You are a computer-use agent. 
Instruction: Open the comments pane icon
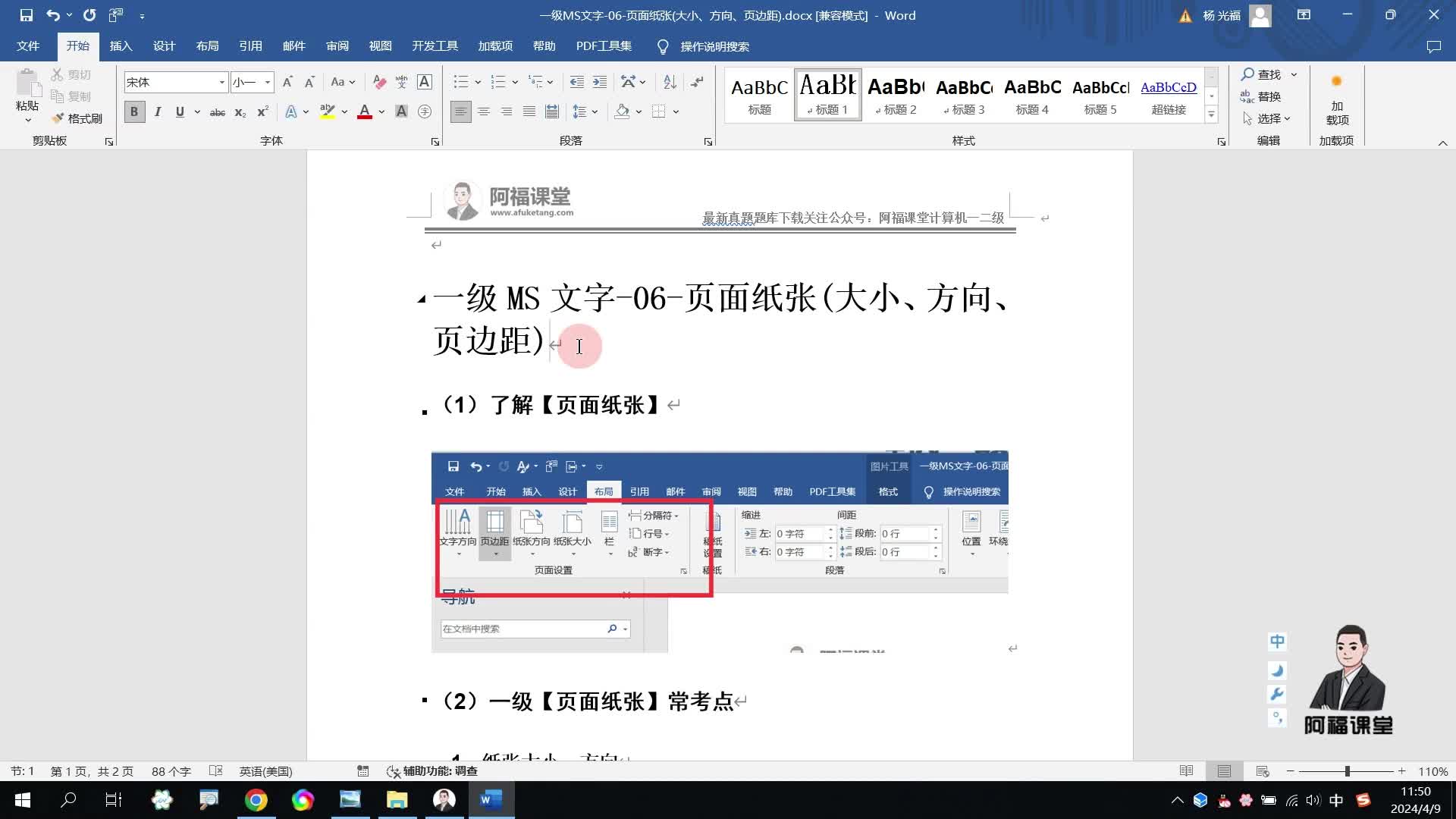point(1433,46)
